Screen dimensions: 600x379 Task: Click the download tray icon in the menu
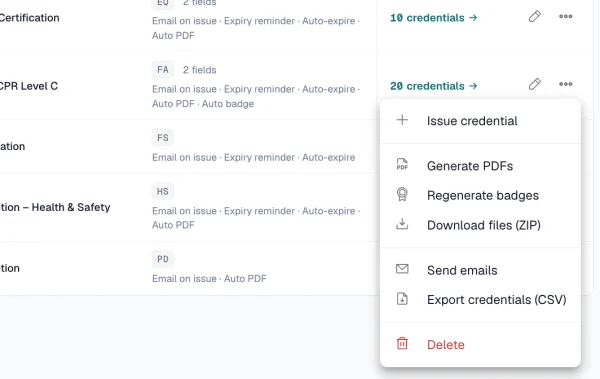point(402,224)
